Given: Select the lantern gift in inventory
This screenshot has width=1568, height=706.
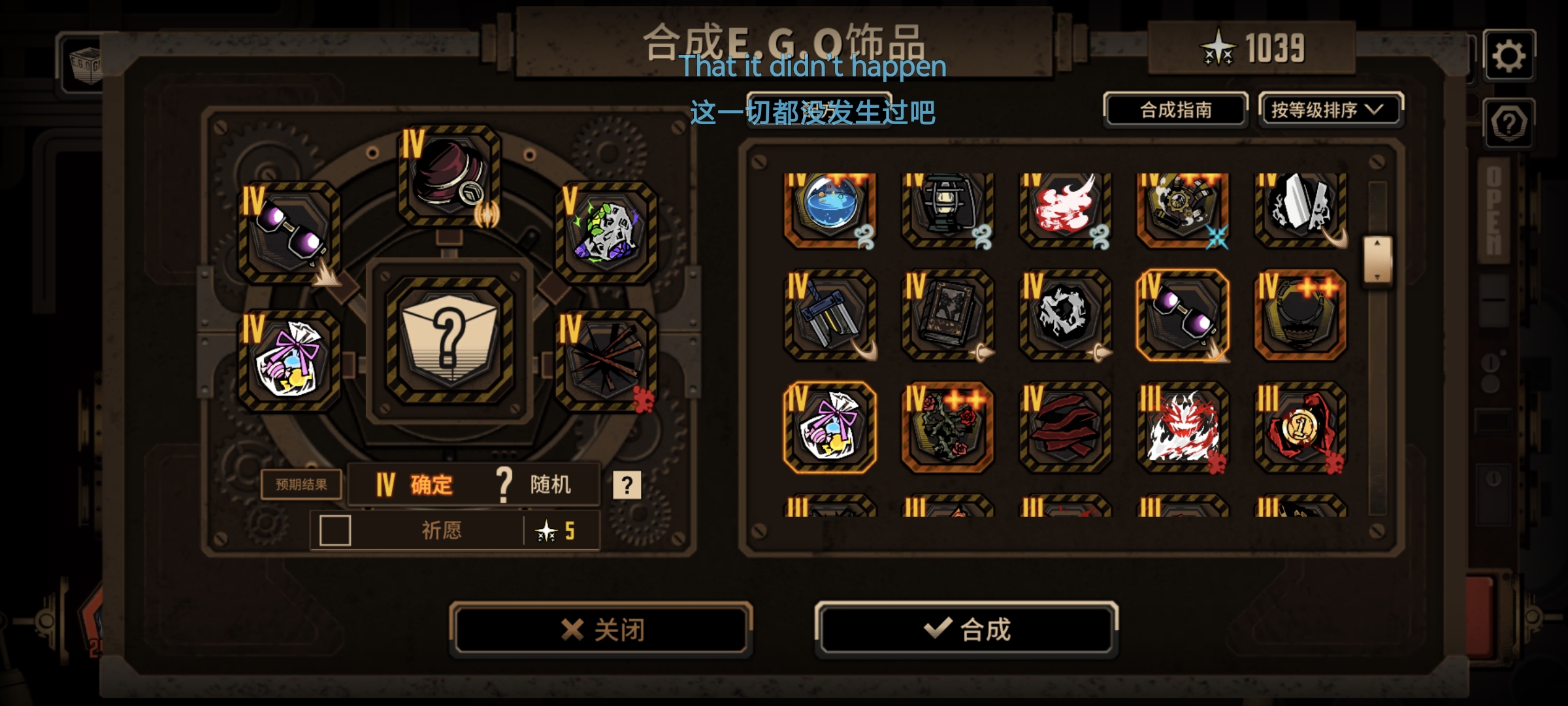Looking at the screenshot, I should coord(947,209).
